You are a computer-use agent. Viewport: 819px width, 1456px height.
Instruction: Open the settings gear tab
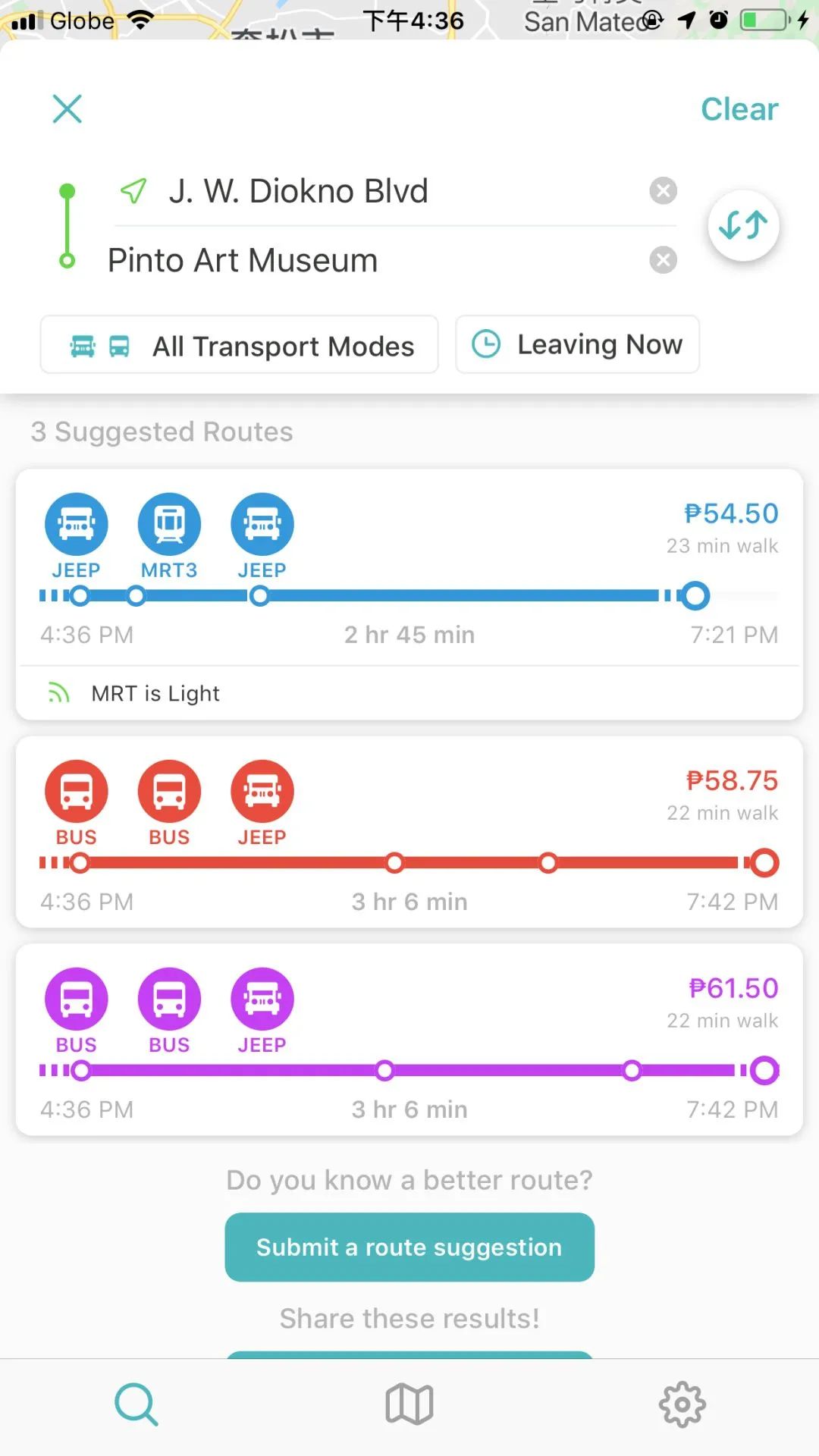682,1404
